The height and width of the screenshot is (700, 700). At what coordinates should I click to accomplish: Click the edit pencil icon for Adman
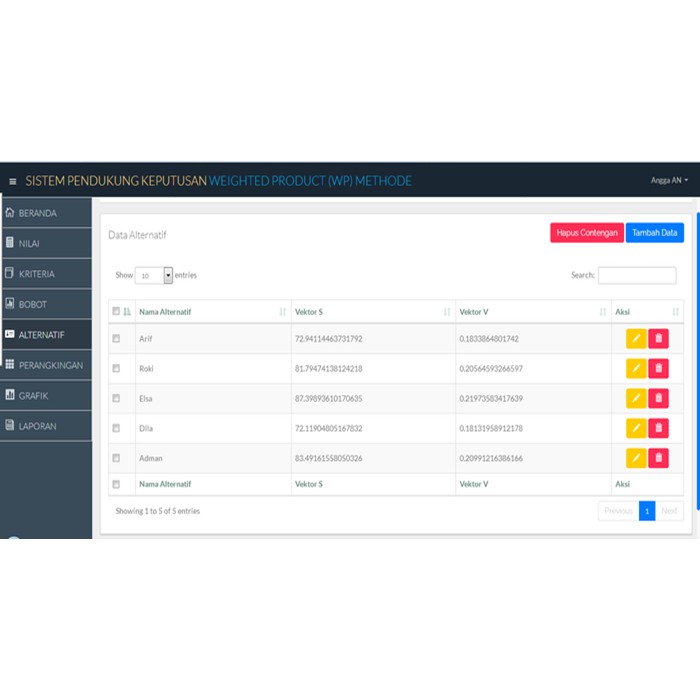636,458
